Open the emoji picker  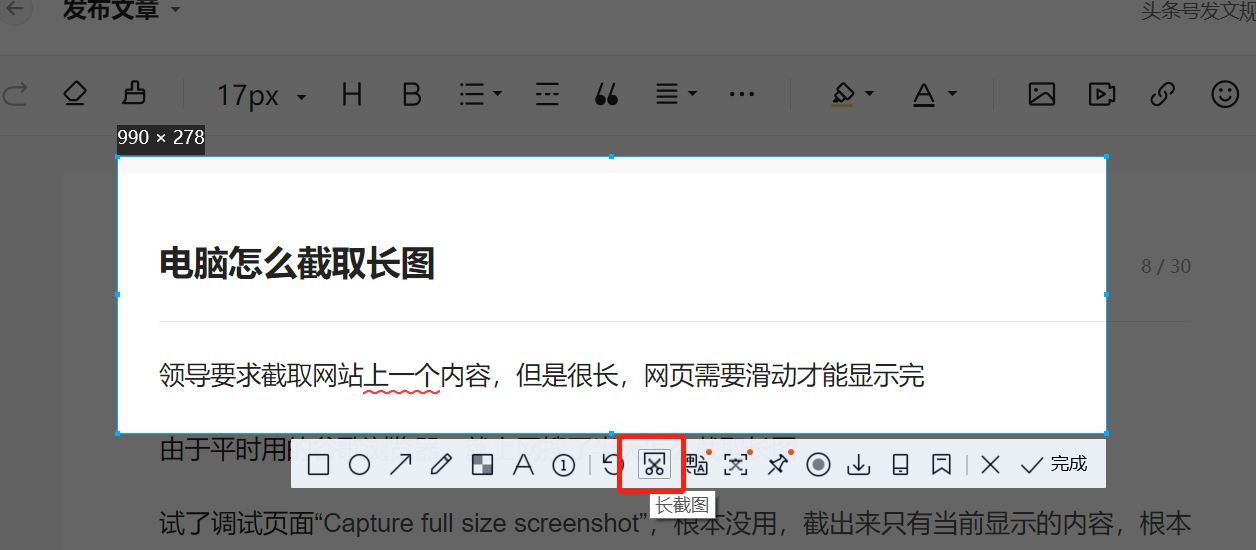pos(1224,94)
